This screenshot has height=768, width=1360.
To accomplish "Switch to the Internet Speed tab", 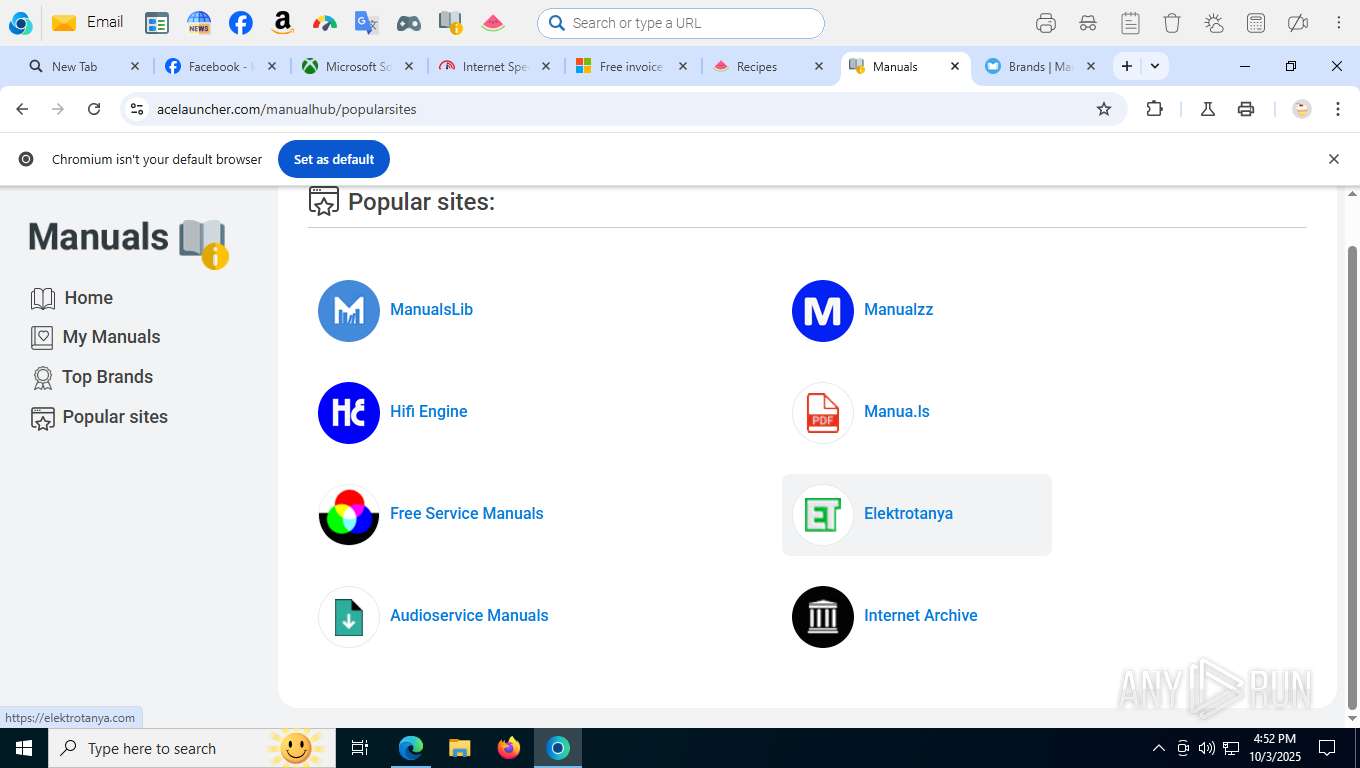I will [494, 67].
